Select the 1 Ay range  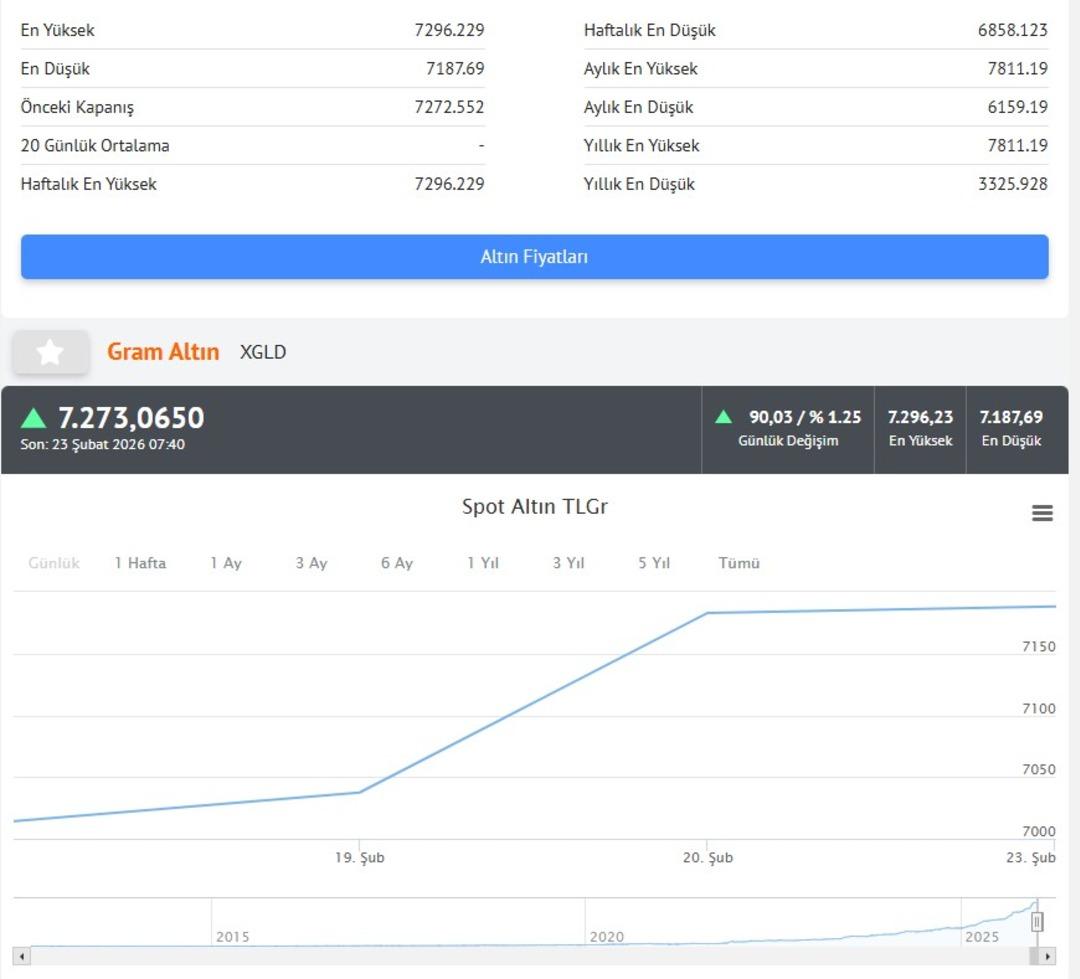pos(226,563)
